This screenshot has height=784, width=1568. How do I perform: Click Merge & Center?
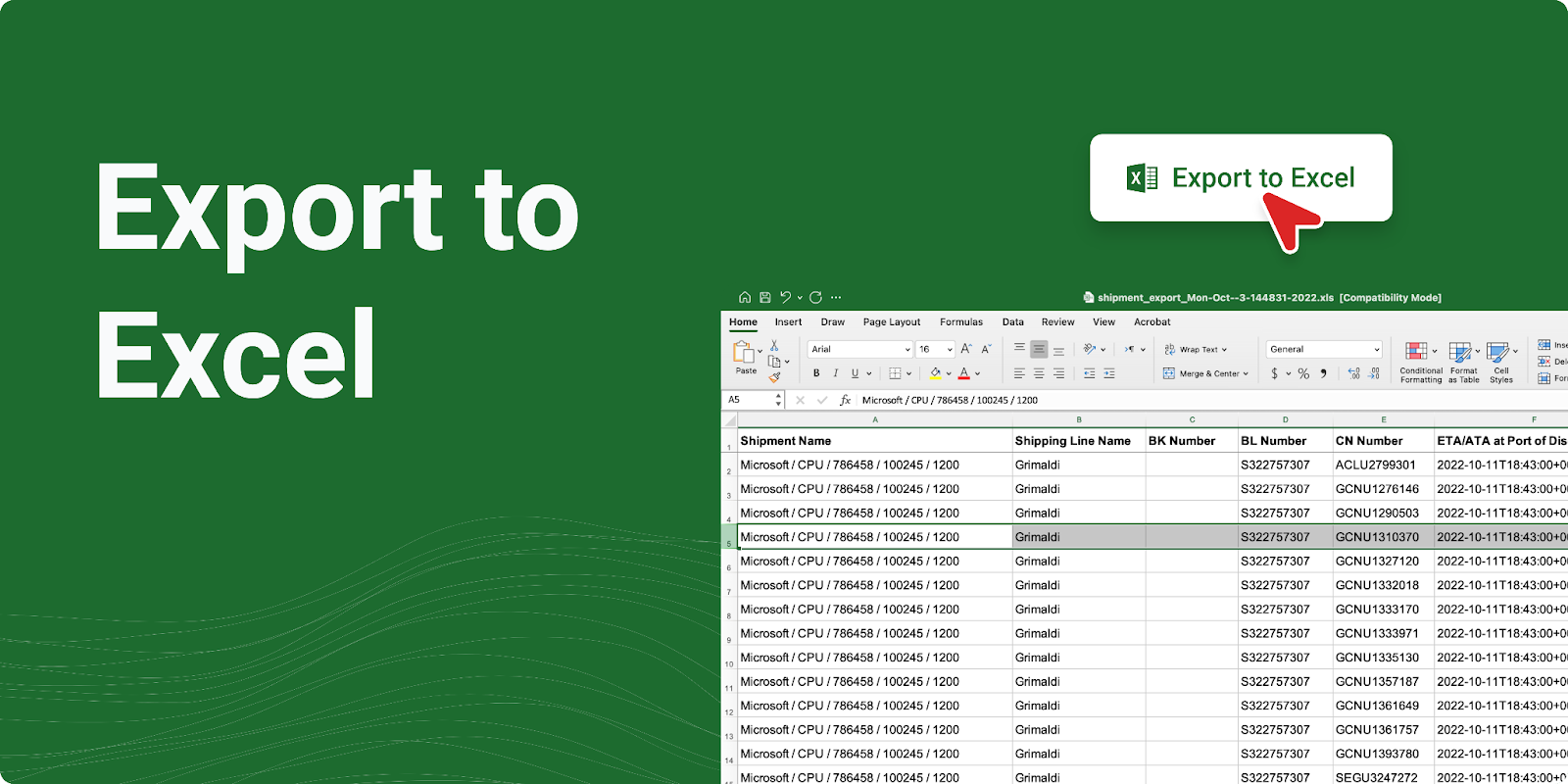[x=1205, y=373]
